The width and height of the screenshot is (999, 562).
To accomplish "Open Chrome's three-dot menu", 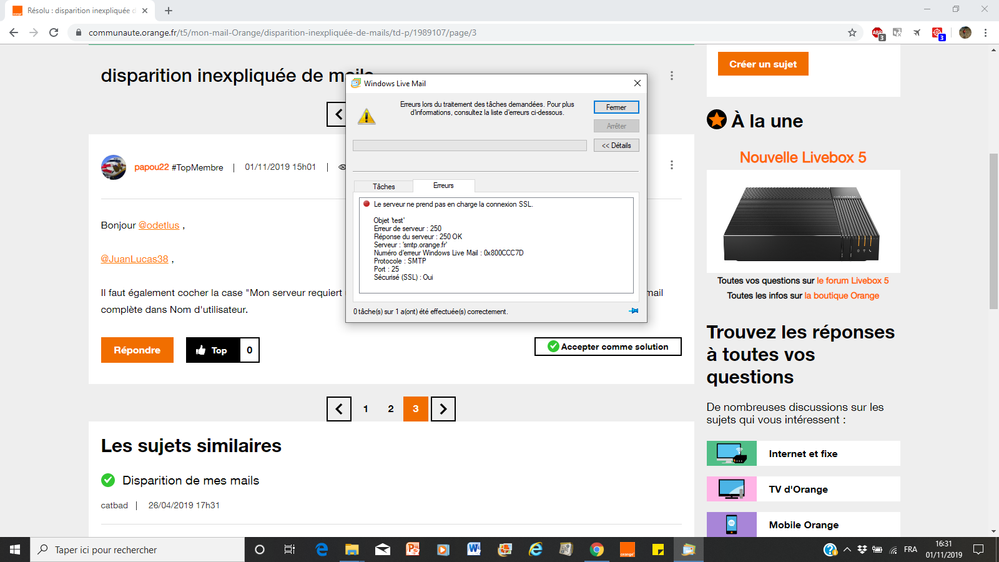I will (985, 32).
